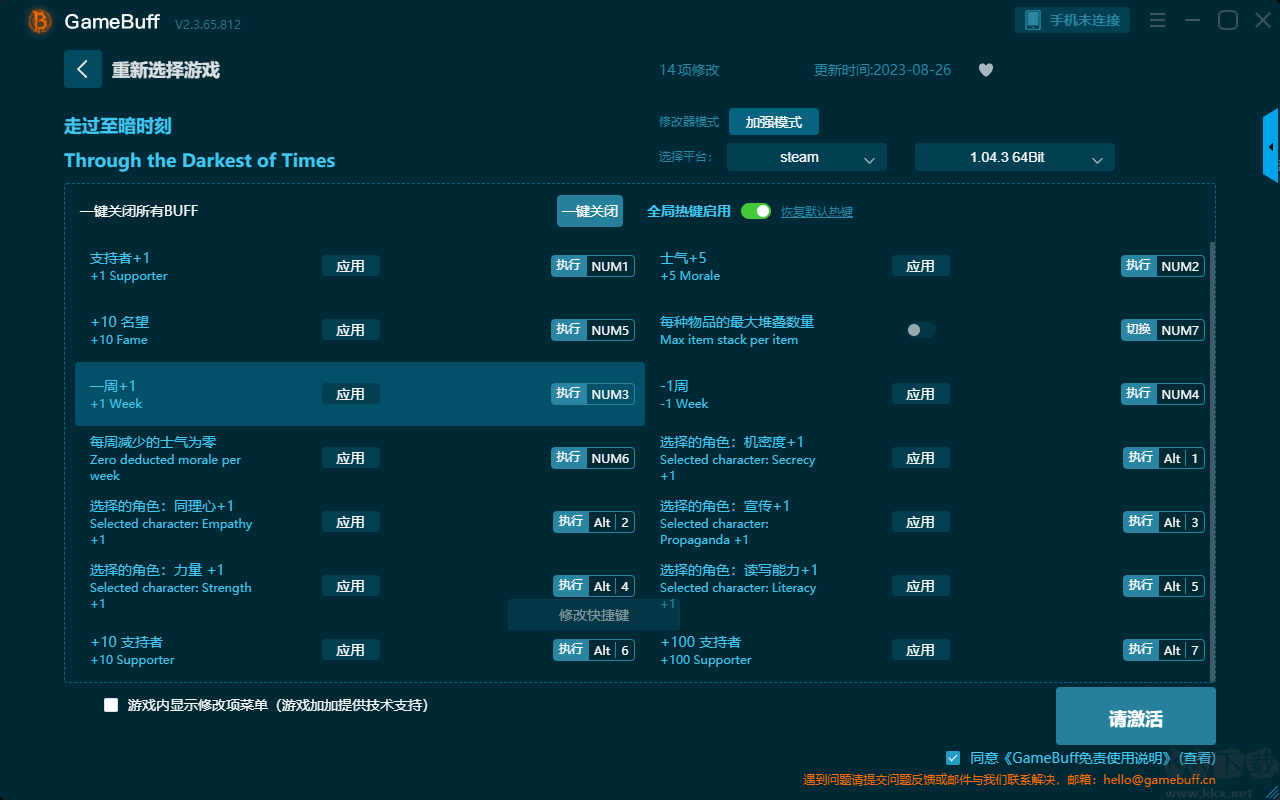Toggle Max item stack per item switch
Image resolution: width=1280 pixels, height=800 pixels.
(921, 330)
